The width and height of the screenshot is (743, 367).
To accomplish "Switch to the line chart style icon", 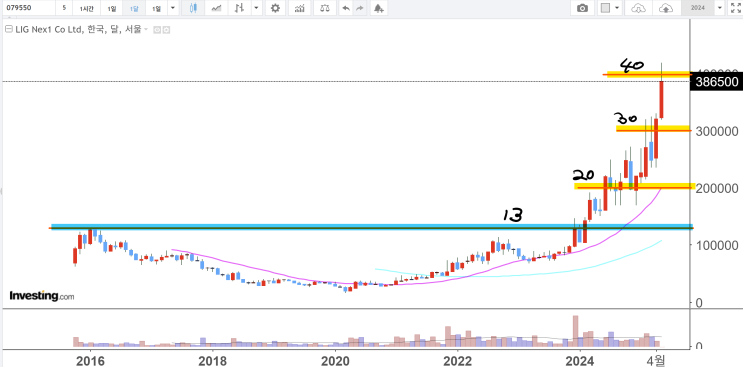I will (x=216, y=8).
